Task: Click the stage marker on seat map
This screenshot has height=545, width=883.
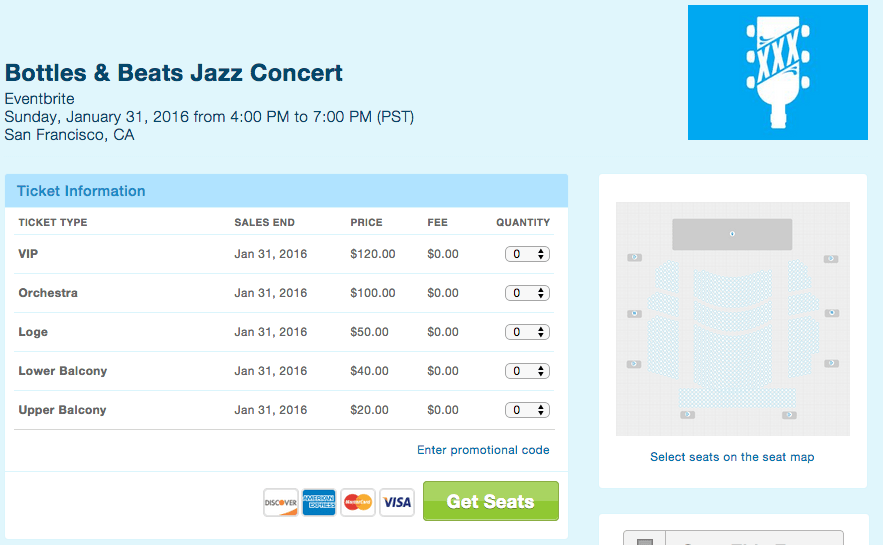Action: tap(732, 234)
